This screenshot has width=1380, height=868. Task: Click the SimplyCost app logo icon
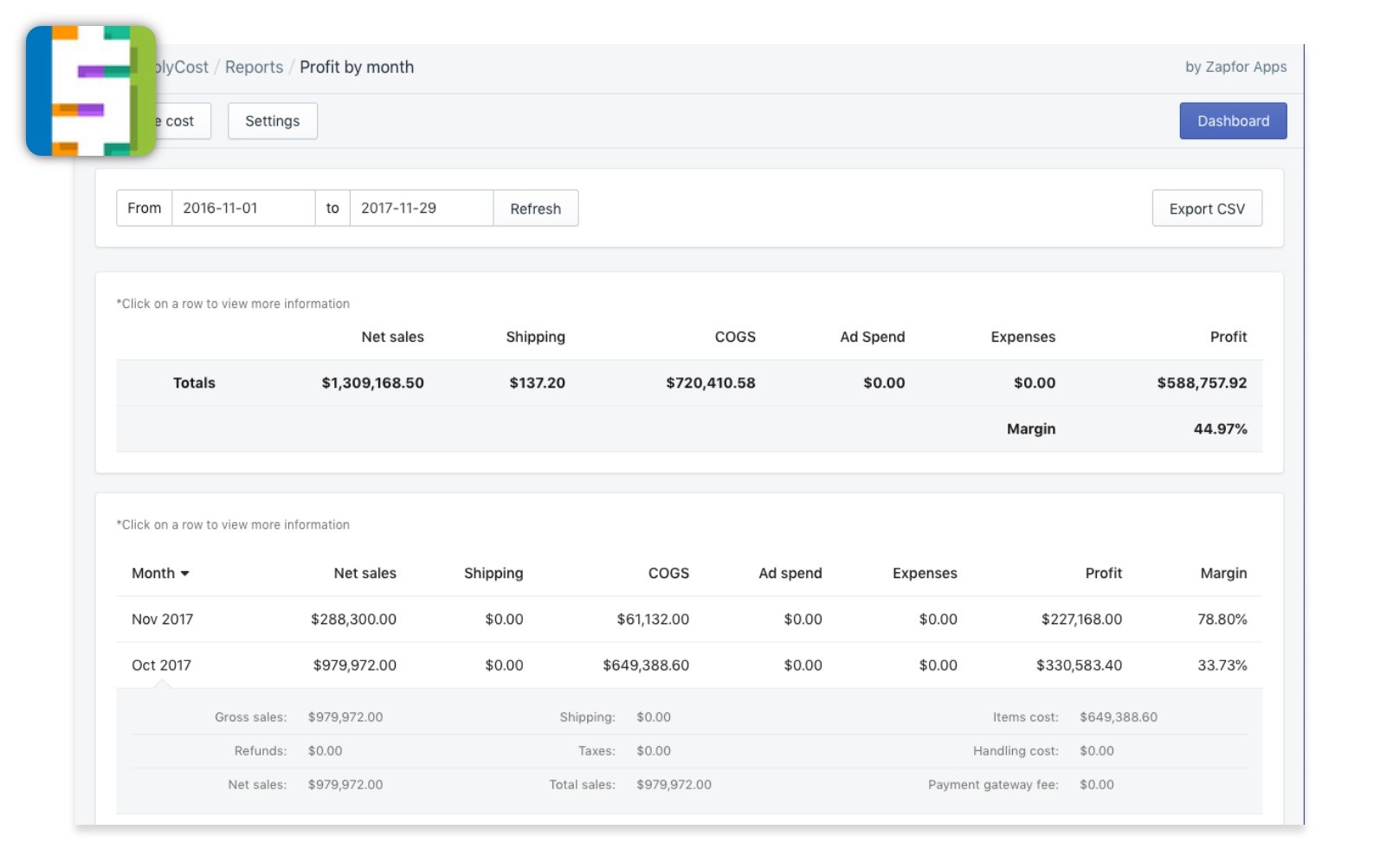pos(91,91)
